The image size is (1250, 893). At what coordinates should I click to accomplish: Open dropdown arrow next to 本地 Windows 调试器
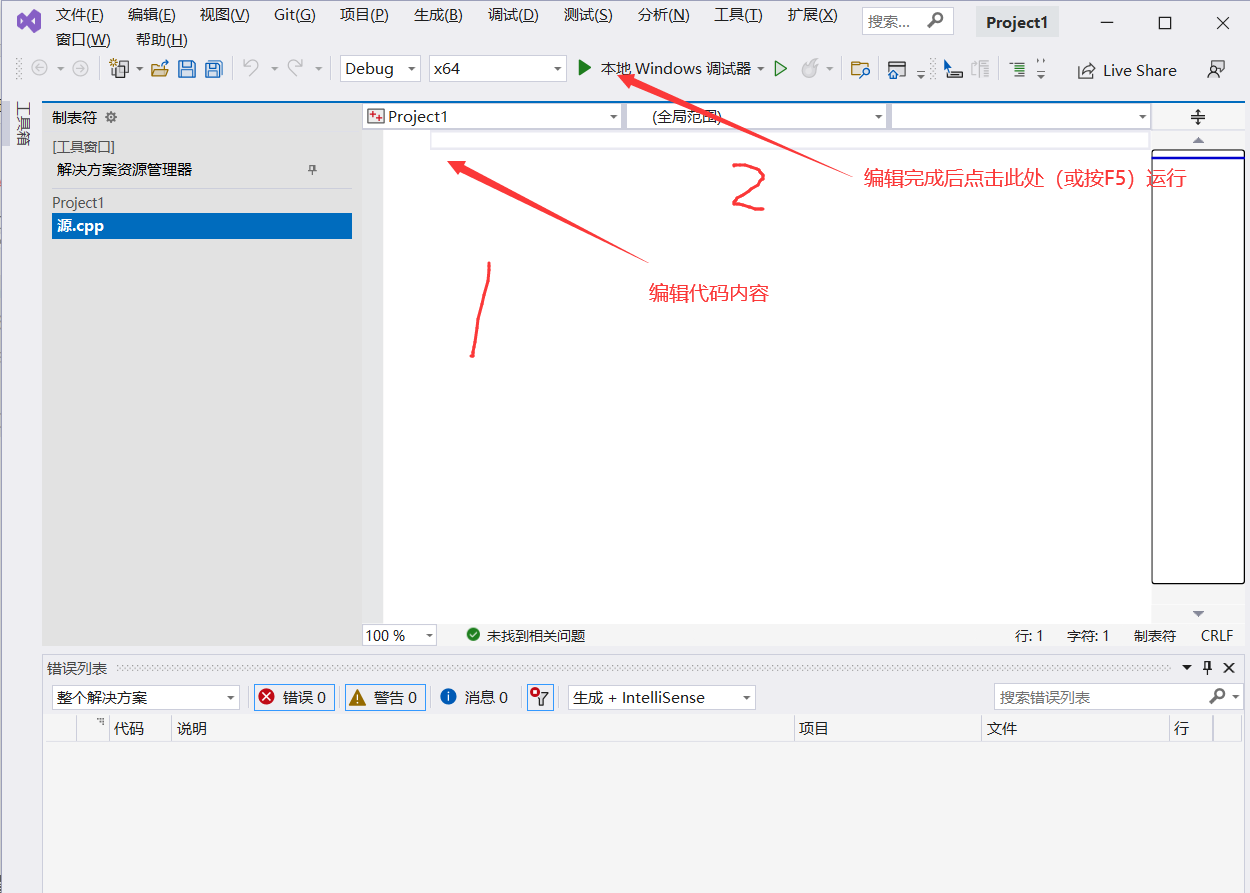click(x=761, y=69)
